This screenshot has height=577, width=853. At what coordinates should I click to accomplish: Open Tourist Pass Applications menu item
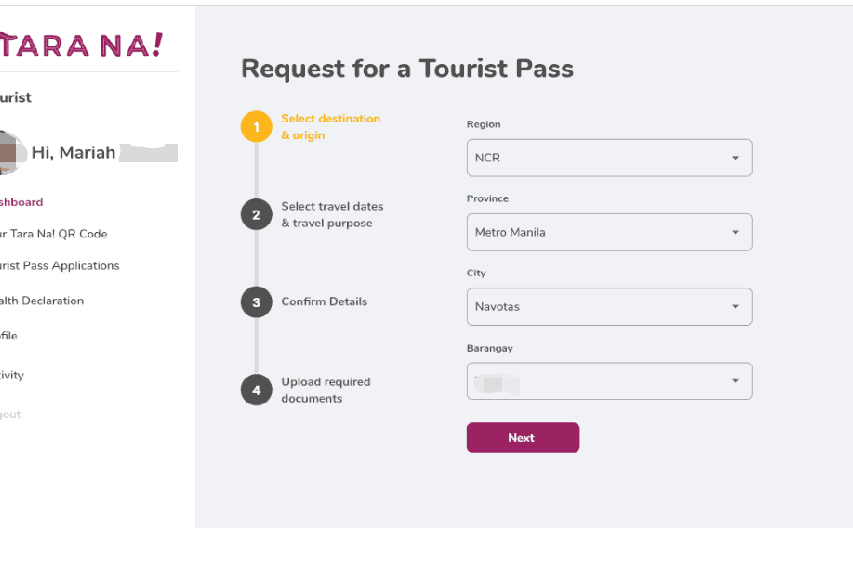click(60, 266)
